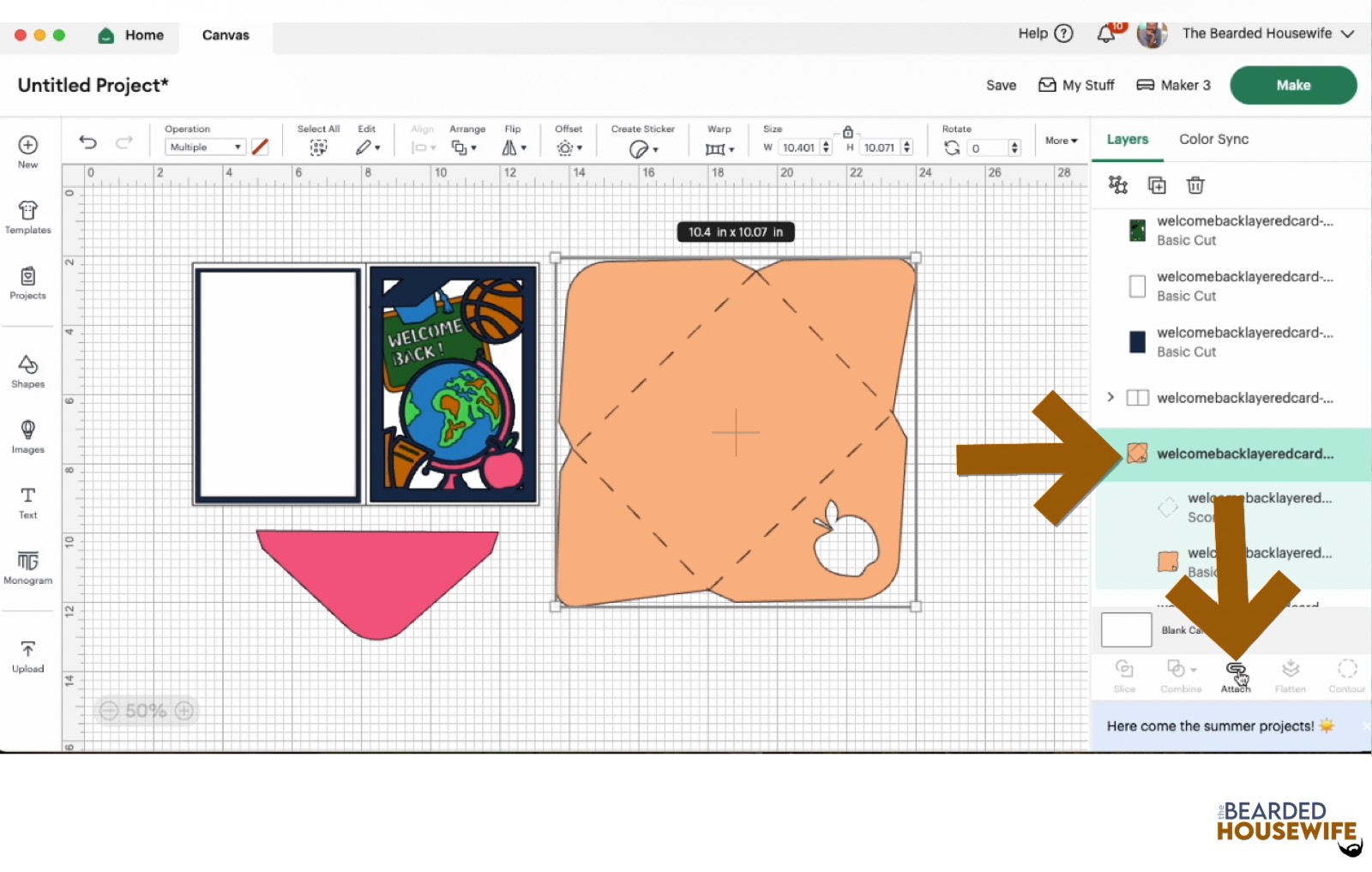Open the Combine tool
The height and width of the screenshot is (872, 1372).
tap(1180, 676)
